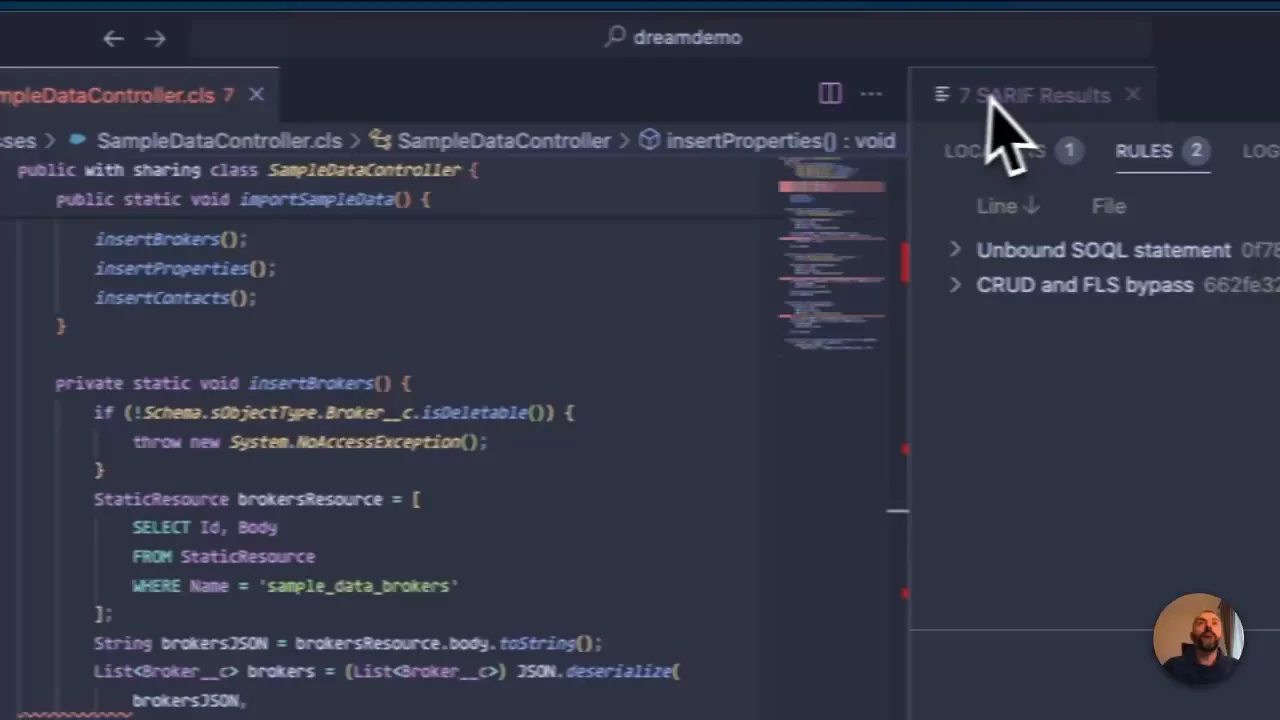Click the search icon in command center
Screen dimensions: 1280x720
point(615,37)
